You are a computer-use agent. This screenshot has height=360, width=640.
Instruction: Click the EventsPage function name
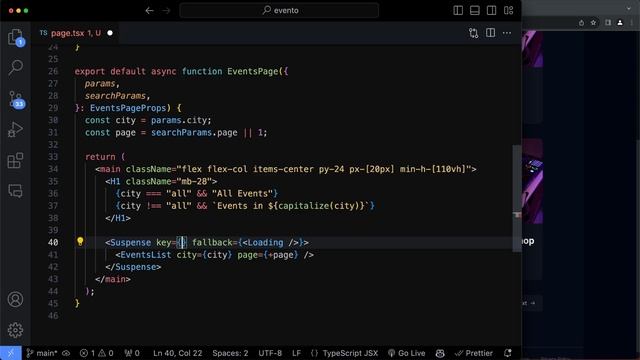coord(253,71)
